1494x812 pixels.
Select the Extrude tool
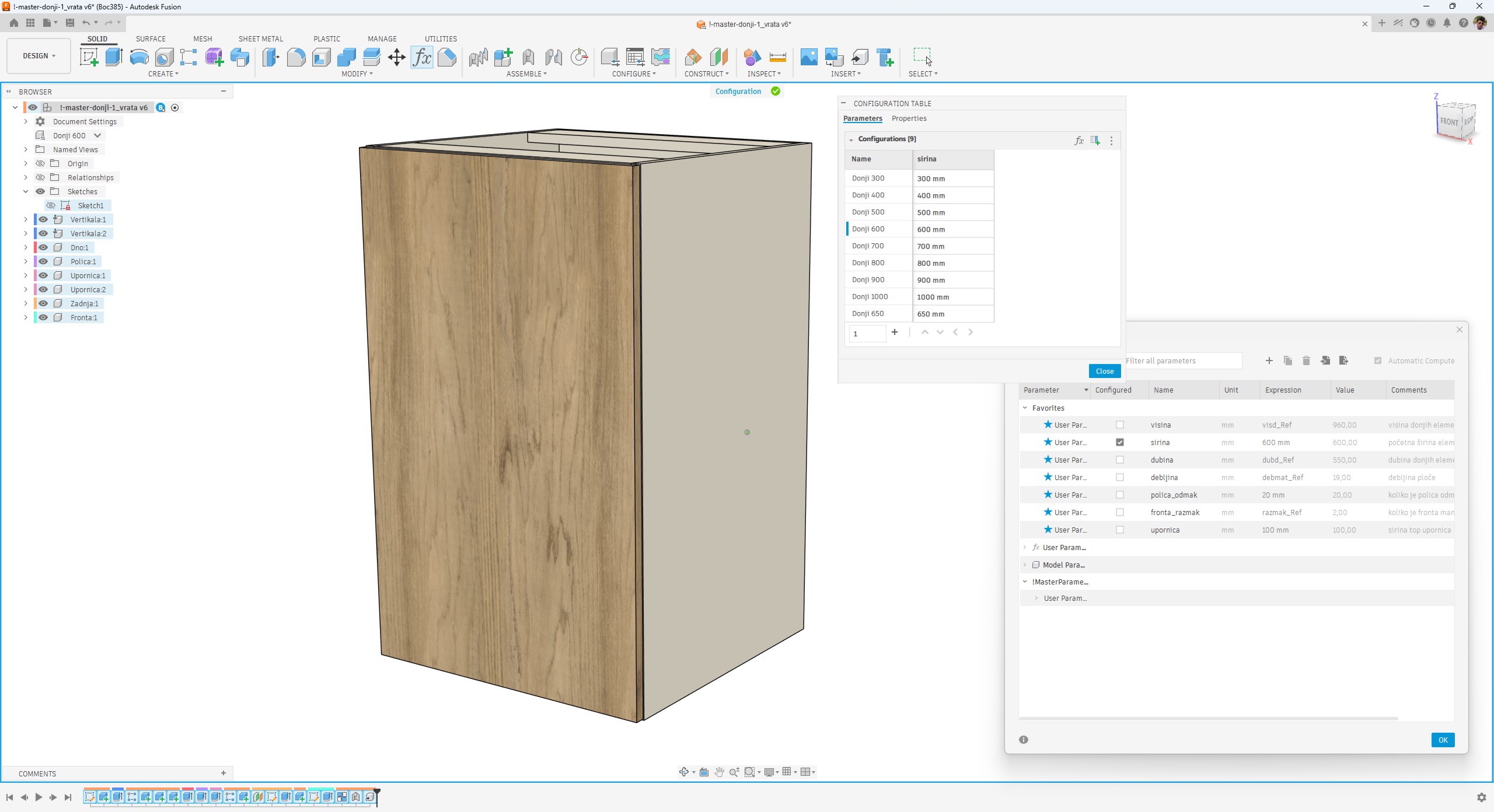click(x=114, y=57)
